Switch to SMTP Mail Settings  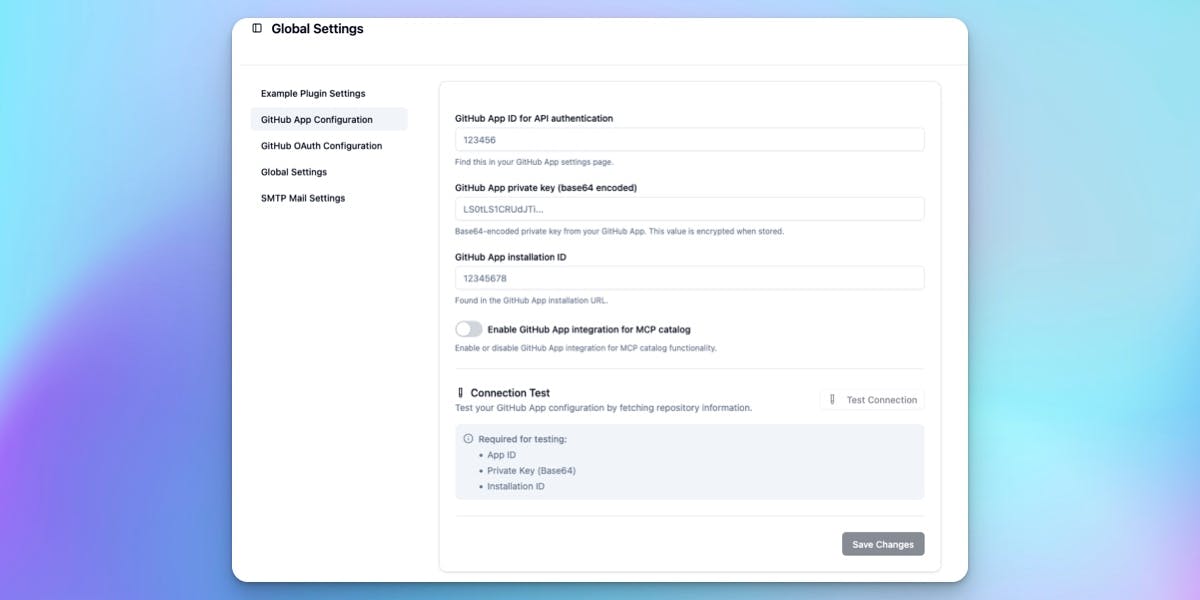(303, 198)
